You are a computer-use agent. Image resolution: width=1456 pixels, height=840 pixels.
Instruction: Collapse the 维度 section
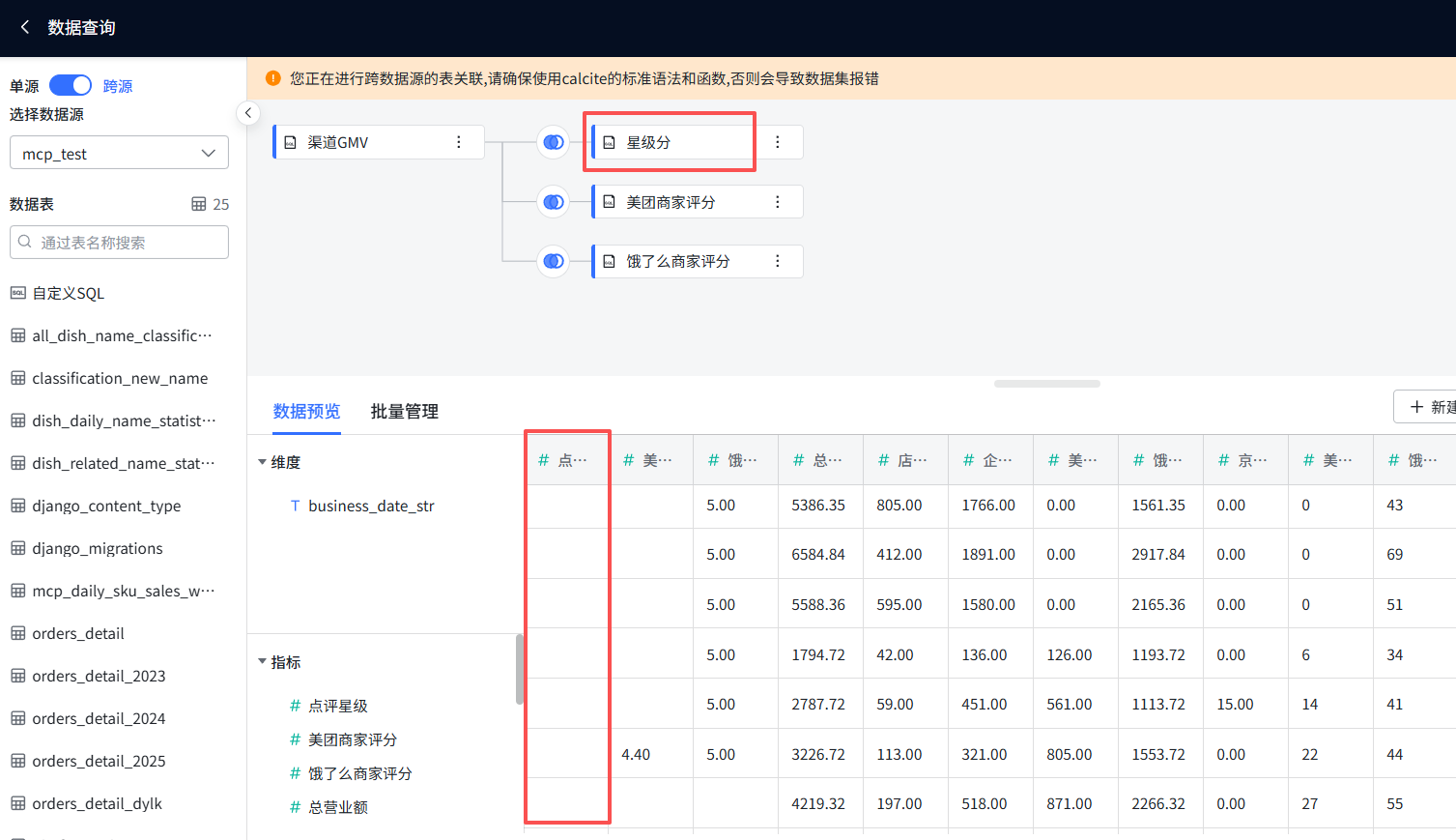(262, 462)
